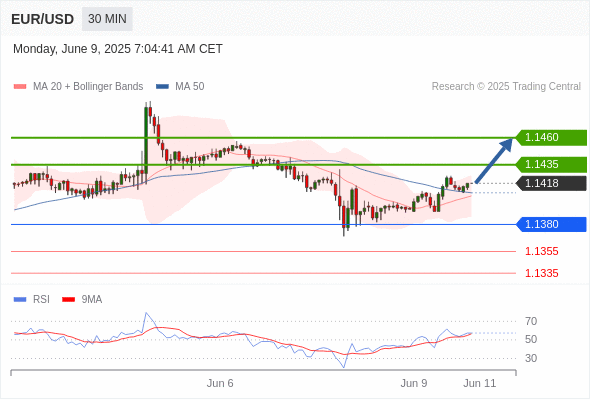
Task: Click the red 1.1335 support label
Action: 541,273
